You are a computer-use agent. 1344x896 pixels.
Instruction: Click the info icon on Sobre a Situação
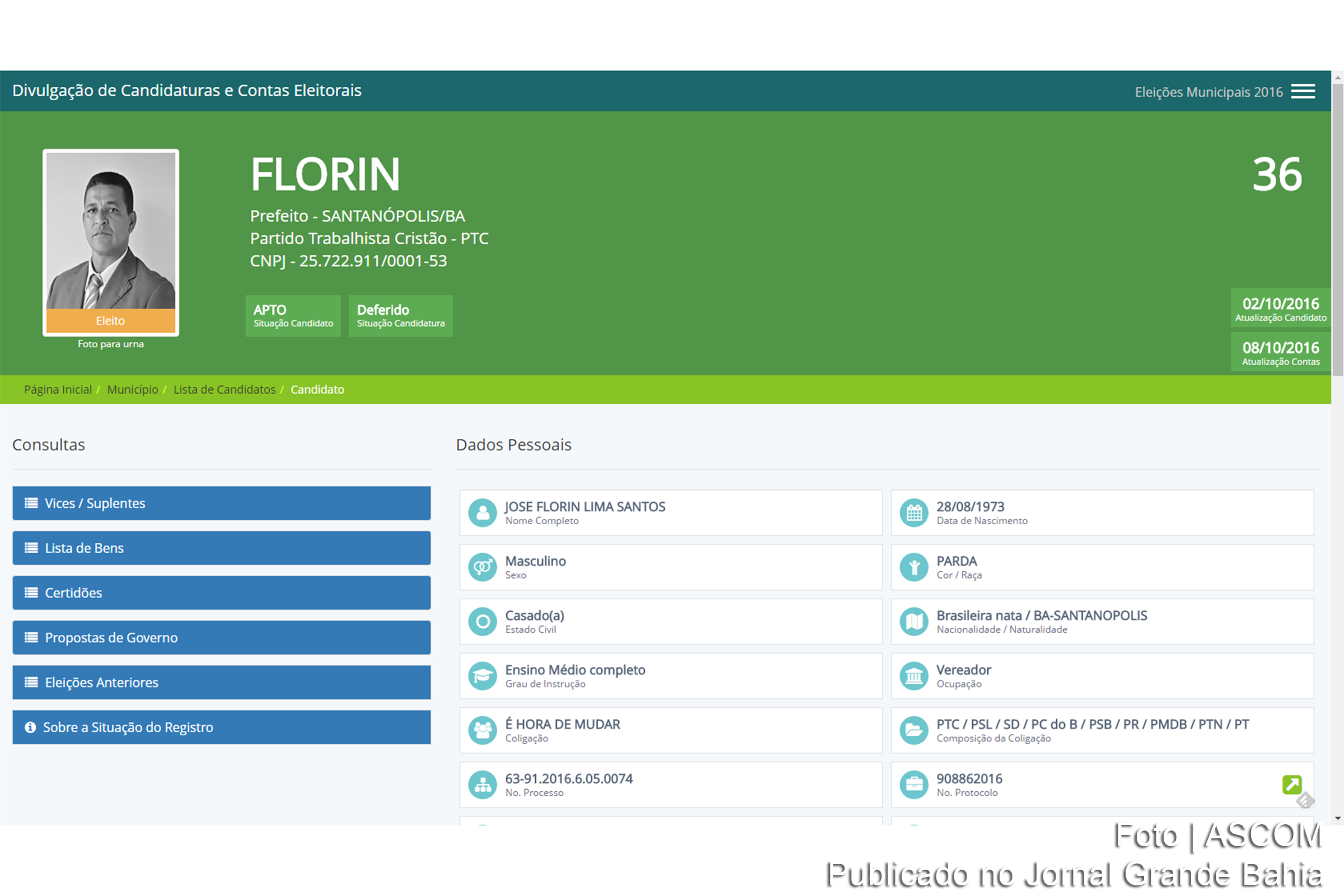pos(29,727)
